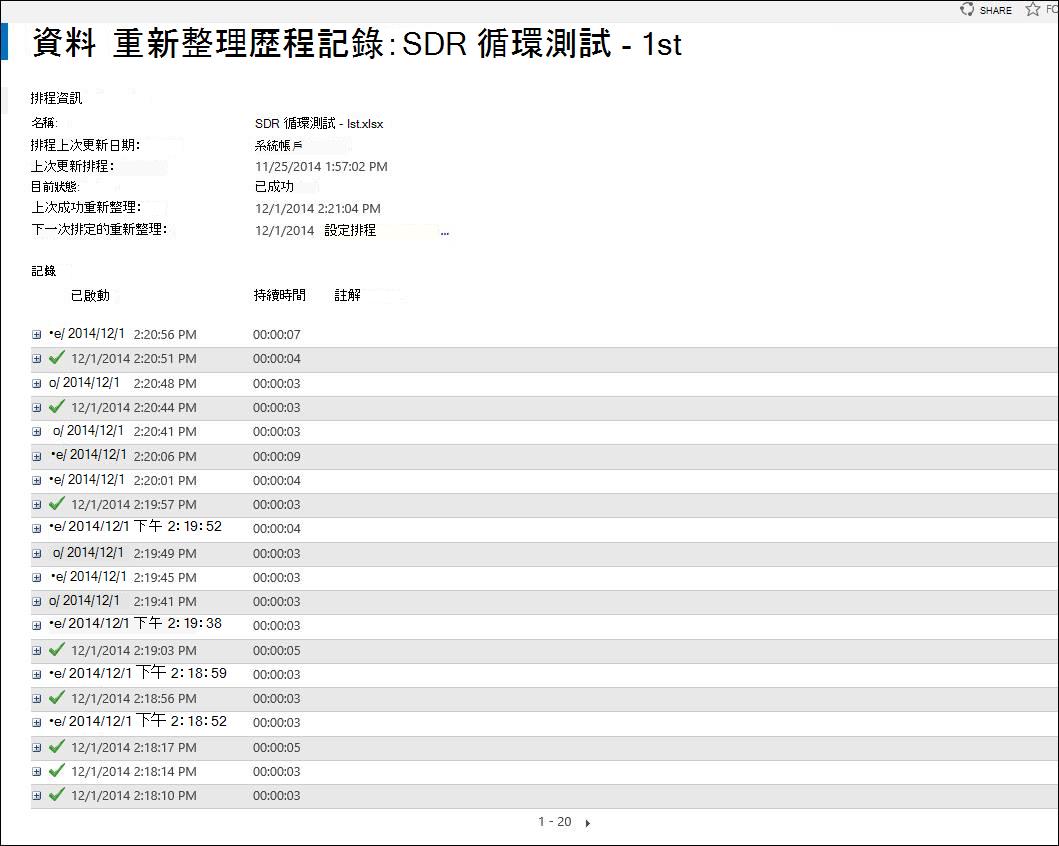Click the 註解 column header

click(347, 295)
